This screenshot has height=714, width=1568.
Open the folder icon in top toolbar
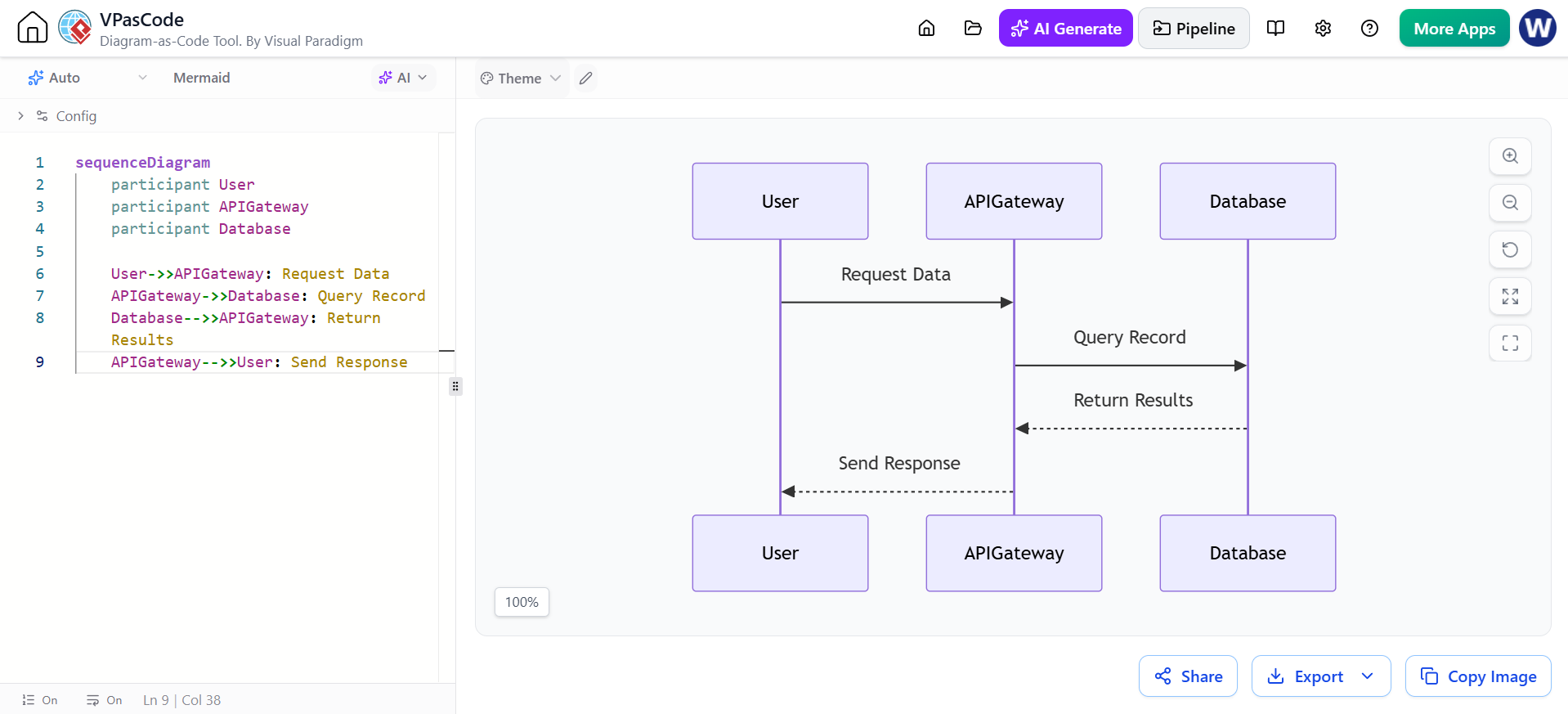pyautogui.click(x=973, y=29)
